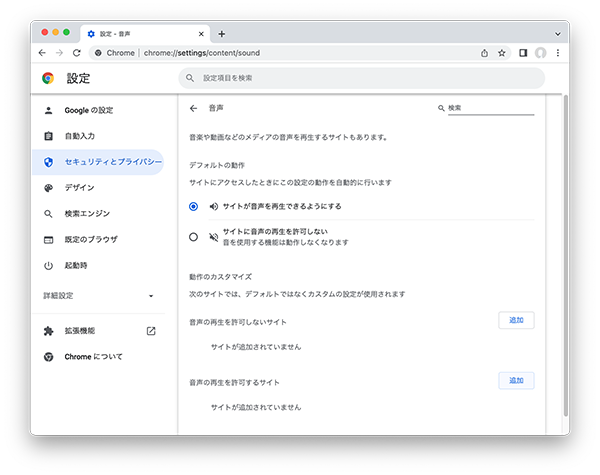
Task: Open the profile avatar icon
Action: (x=540, y=53)
